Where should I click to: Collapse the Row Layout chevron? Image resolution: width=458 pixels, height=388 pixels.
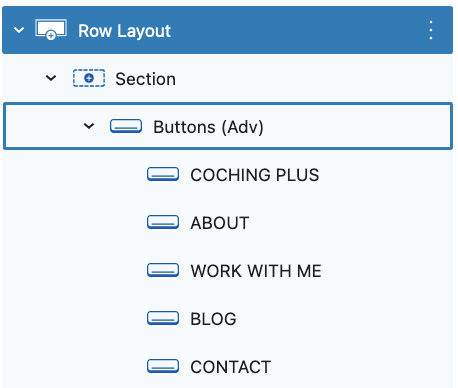[x=19, y=30]
